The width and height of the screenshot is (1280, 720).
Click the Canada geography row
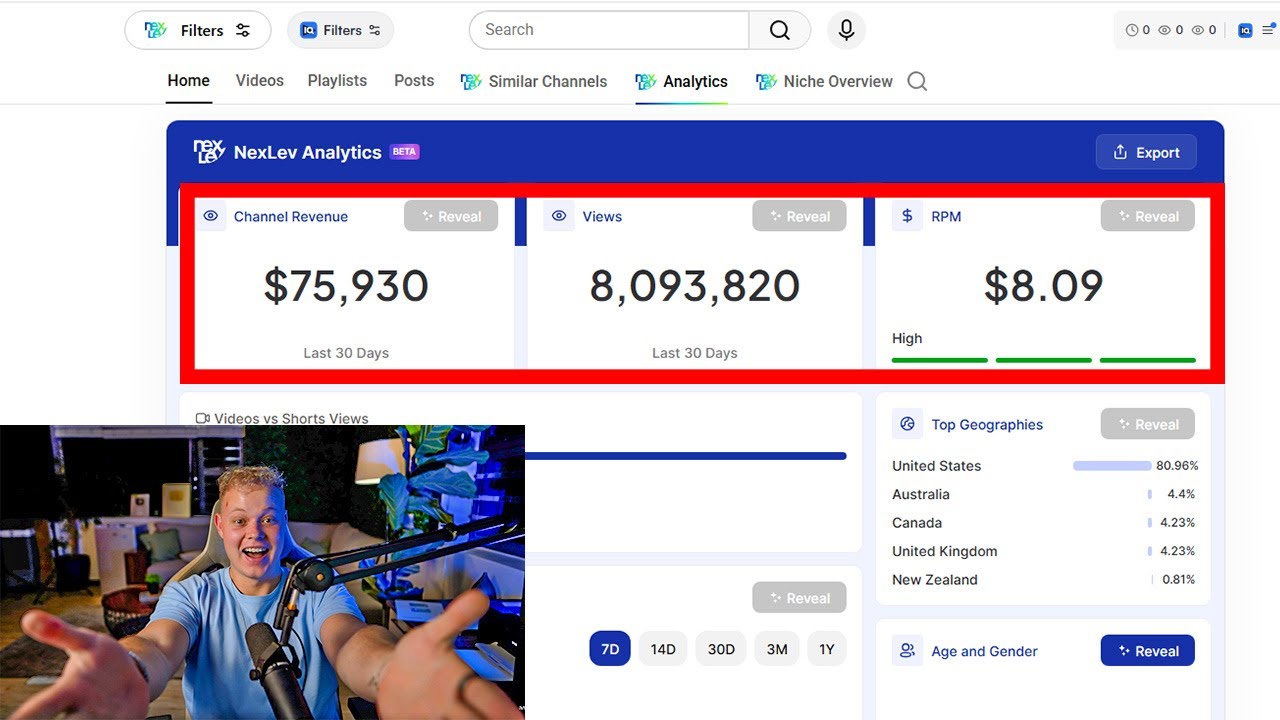(x=1044, y=523)
